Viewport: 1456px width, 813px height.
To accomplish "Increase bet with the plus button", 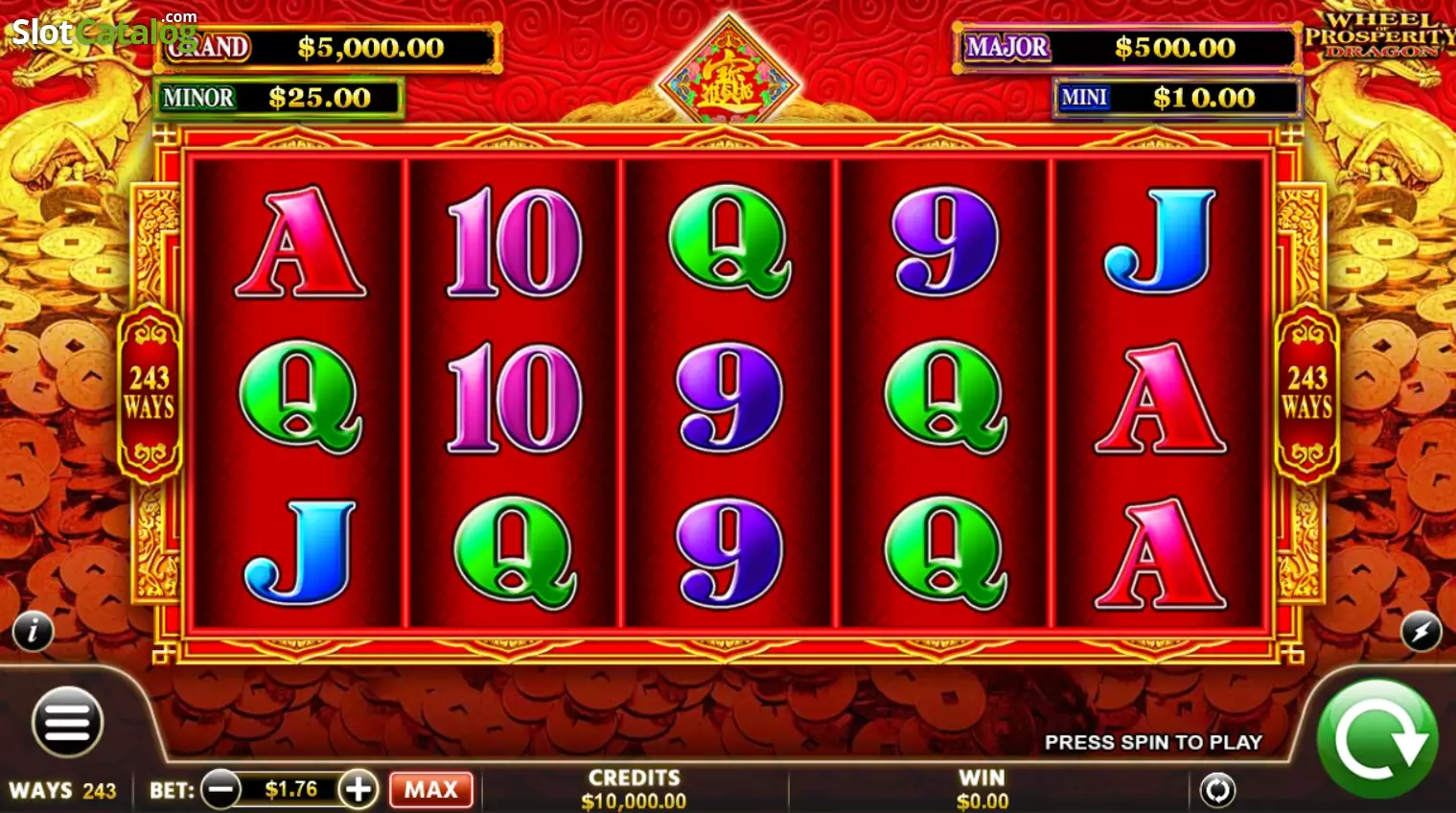I will [x=358, y=790].
